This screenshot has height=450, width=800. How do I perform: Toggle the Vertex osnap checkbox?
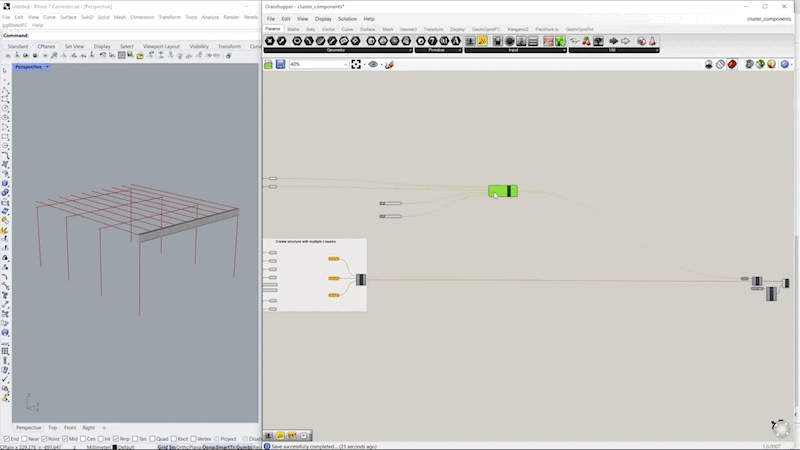coord(193,439)
